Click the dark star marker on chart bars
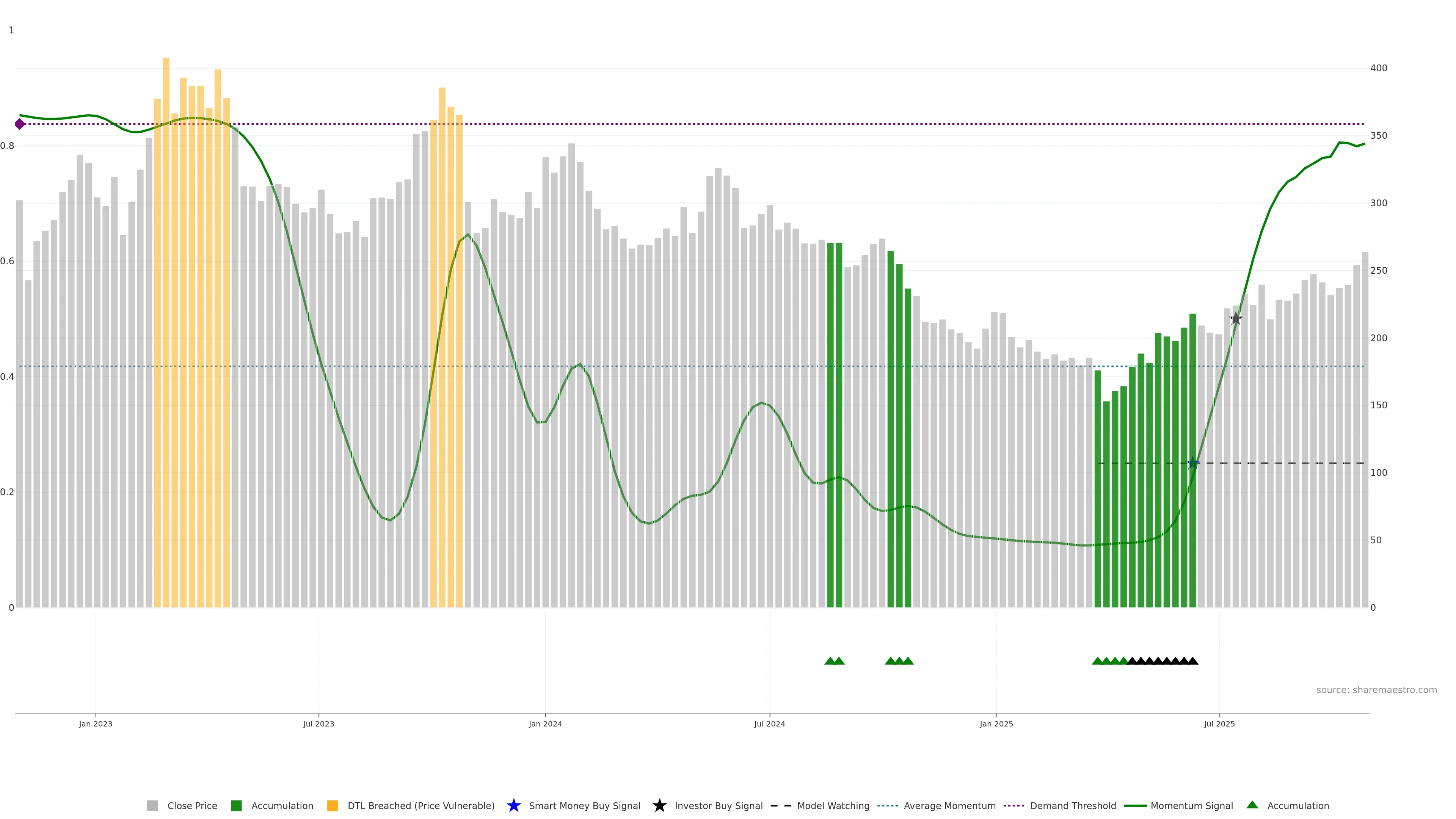Screen dimensions: 1456x819 tap(1236, 319)
